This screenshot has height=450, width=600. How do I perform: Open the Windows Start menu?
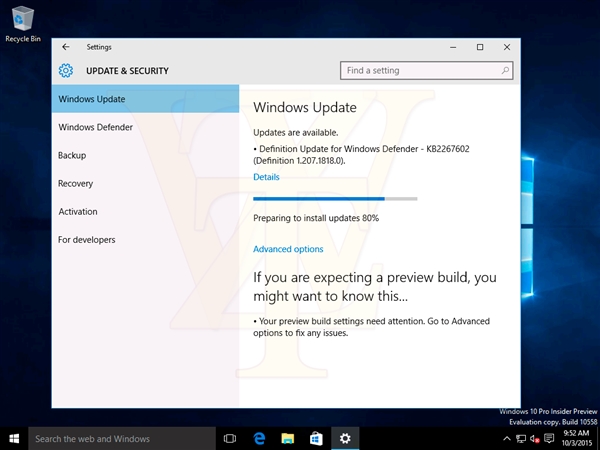pyautogui.click(x=14, y=438)
